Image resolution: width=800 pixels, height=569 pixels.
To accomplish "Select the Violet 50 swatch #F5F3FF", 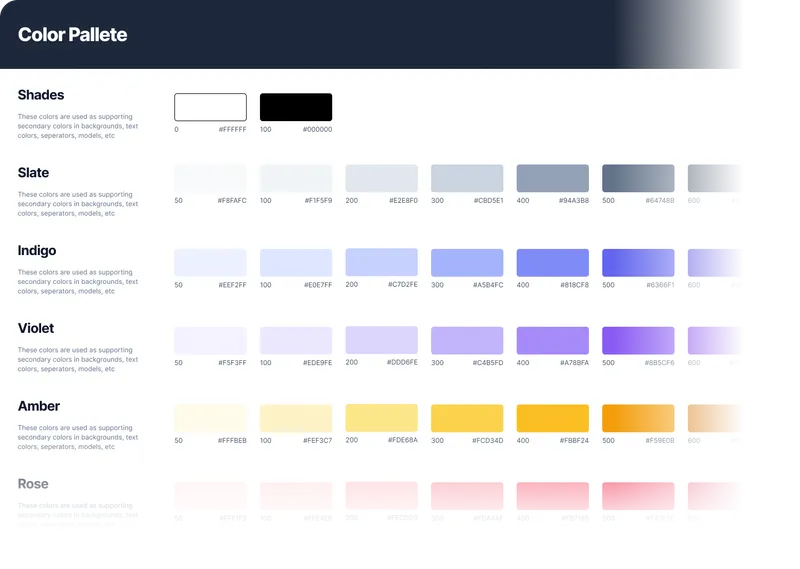I will pos(210,340).
